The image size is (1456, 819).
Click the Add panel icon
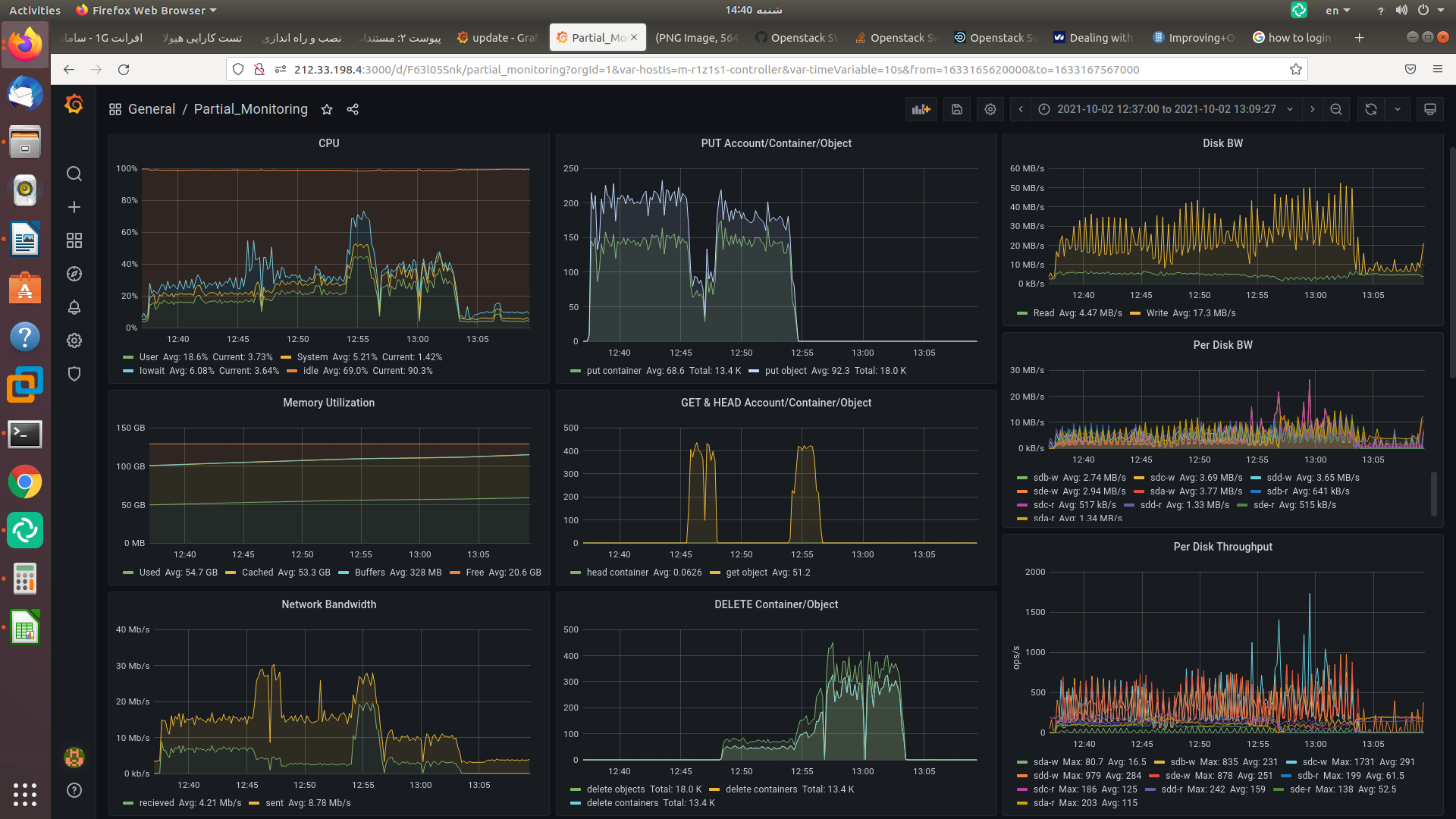921,109
